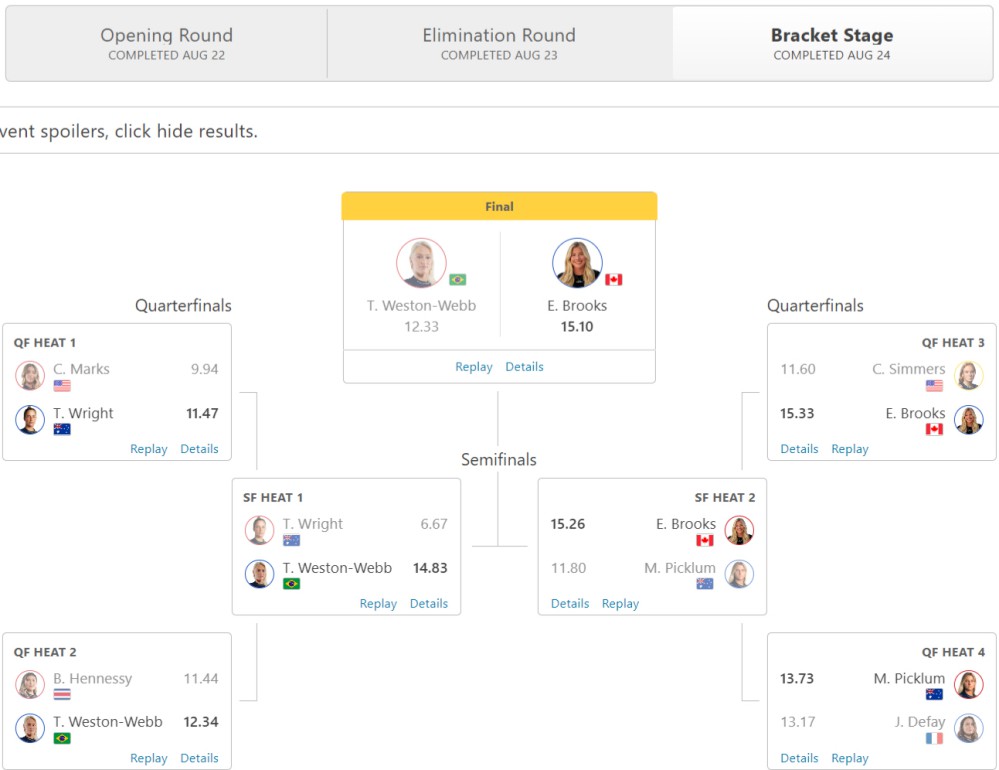Click Brazil flag icon in Final card
Image resolution: width=999 pixels, height=770 pixels.
pos(458,280)
